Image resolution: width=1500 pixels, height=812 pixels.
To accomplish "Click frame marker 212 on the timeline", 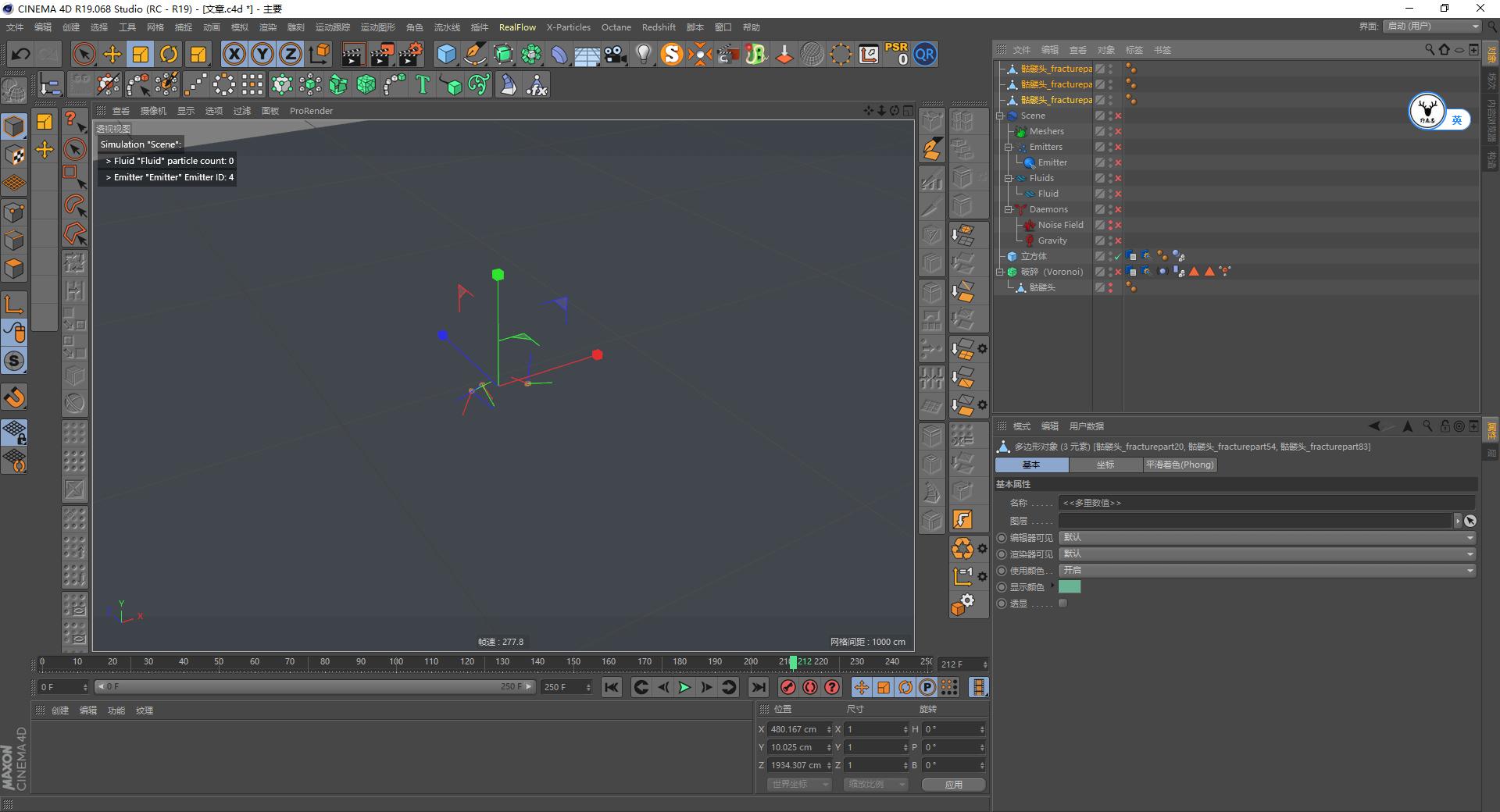I will (x=794, y=661).
